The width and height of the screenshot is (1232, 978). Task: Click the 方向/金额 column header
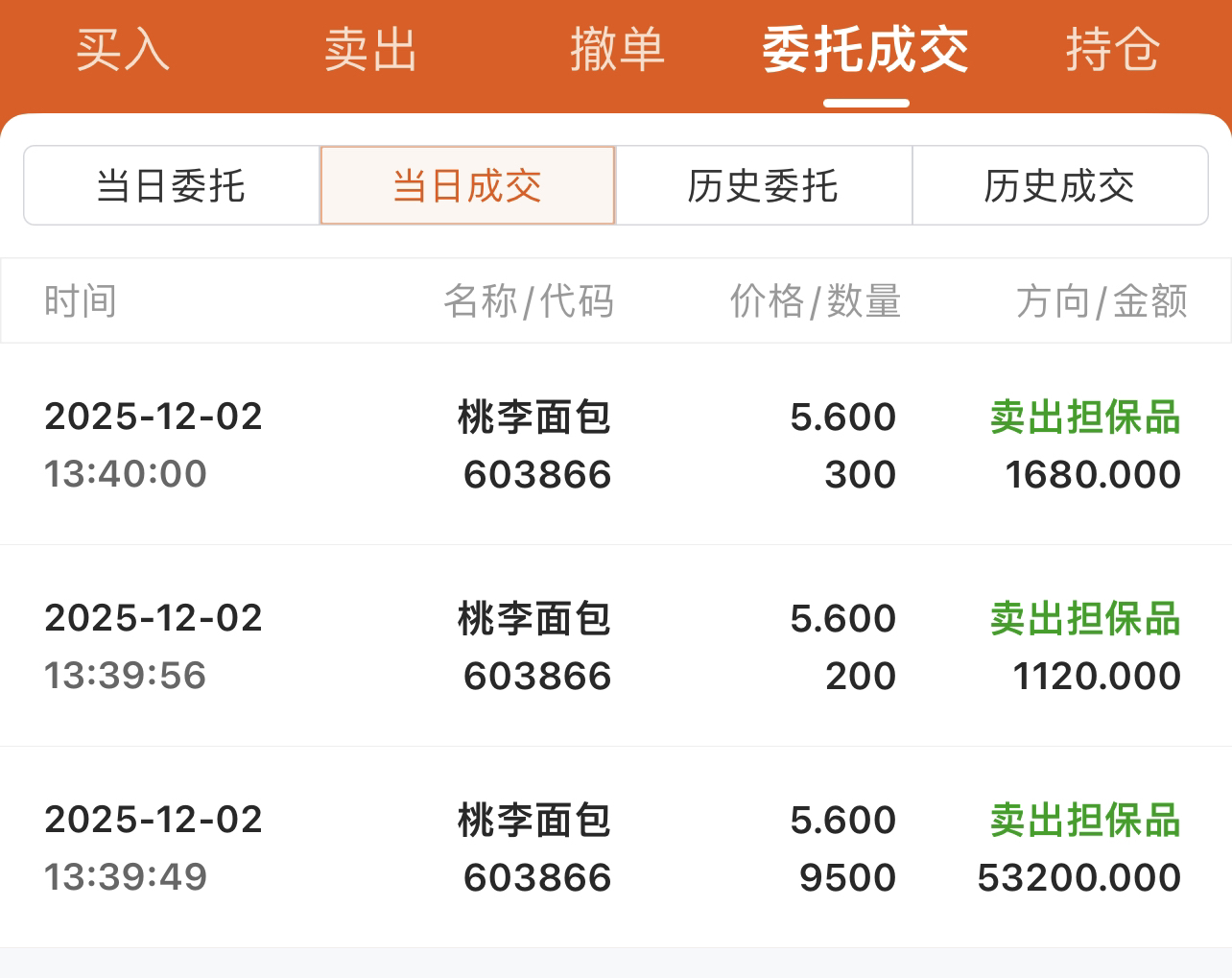1102,301
